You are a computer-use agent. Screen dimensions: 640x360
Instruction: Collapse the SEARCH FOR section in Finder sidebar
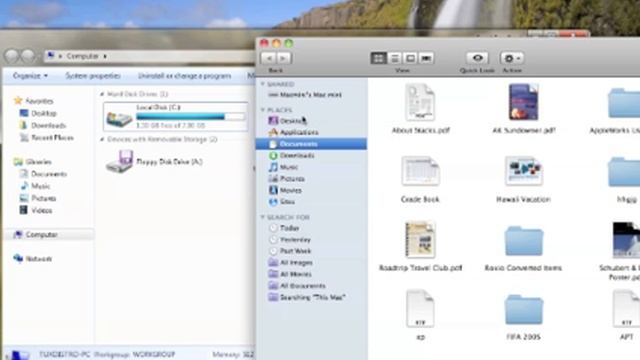click(x=263, y=217)
